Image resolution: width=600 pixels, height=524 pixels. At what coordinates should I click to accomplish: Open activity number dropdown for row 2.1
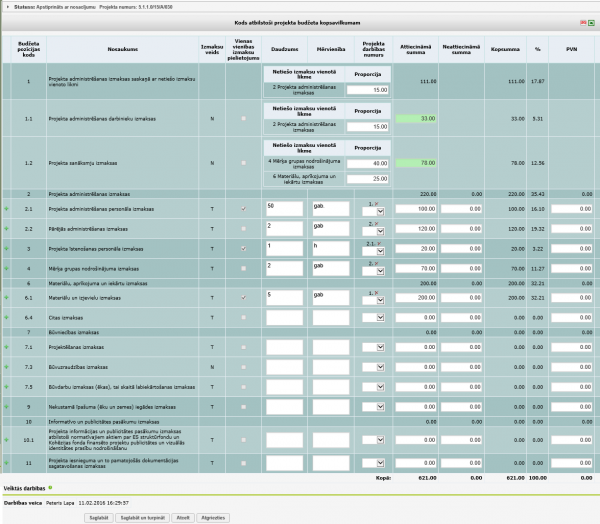click(373, 209)
